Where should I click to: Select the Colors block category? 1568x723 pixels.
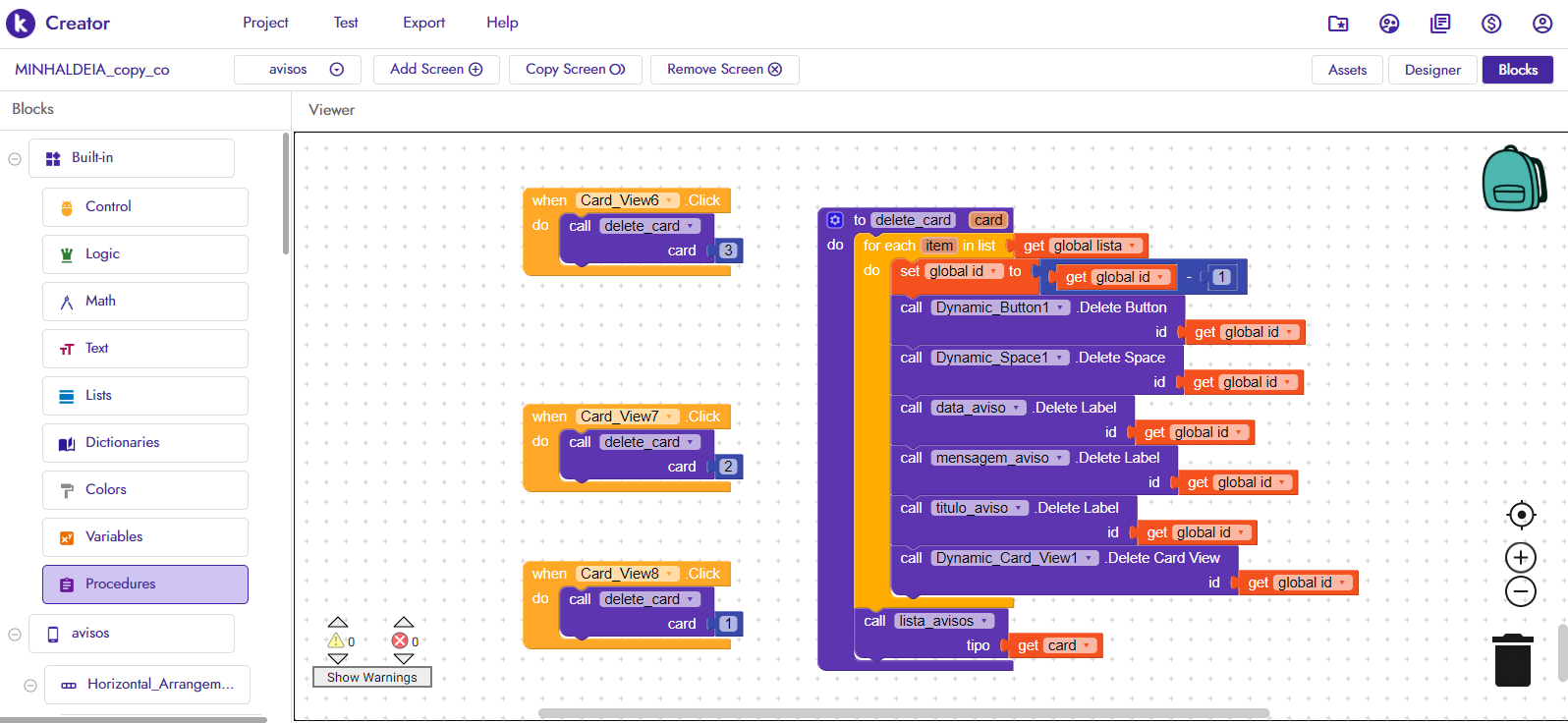pyautogui.click(x=145, y=489)
